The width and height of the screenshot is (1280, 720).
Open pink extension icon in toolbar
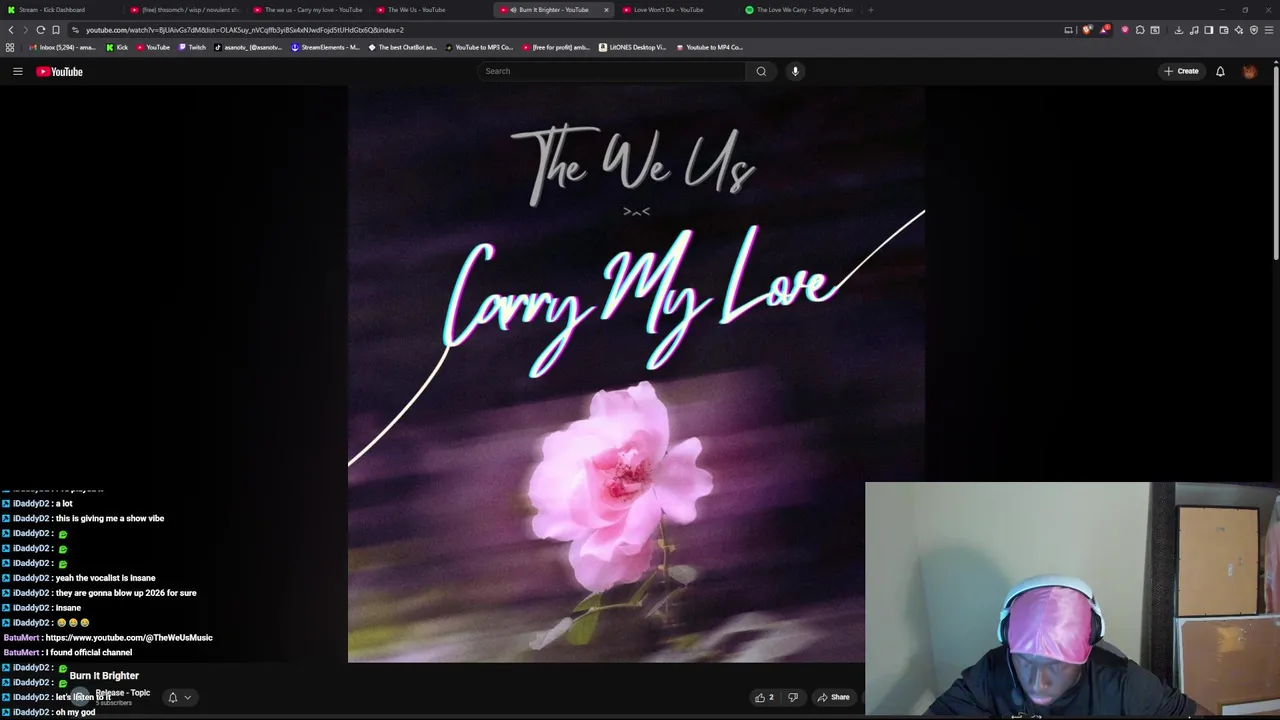point(1125,30)
